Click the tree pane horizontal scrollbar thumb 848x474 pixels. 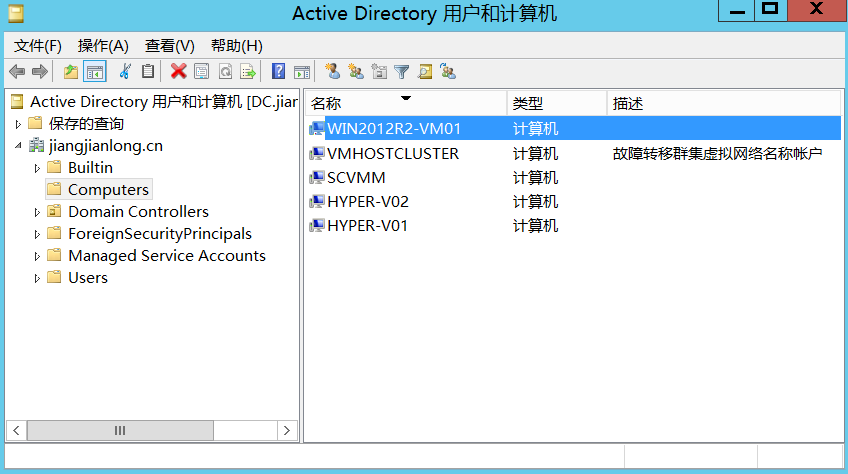(120, 431)
